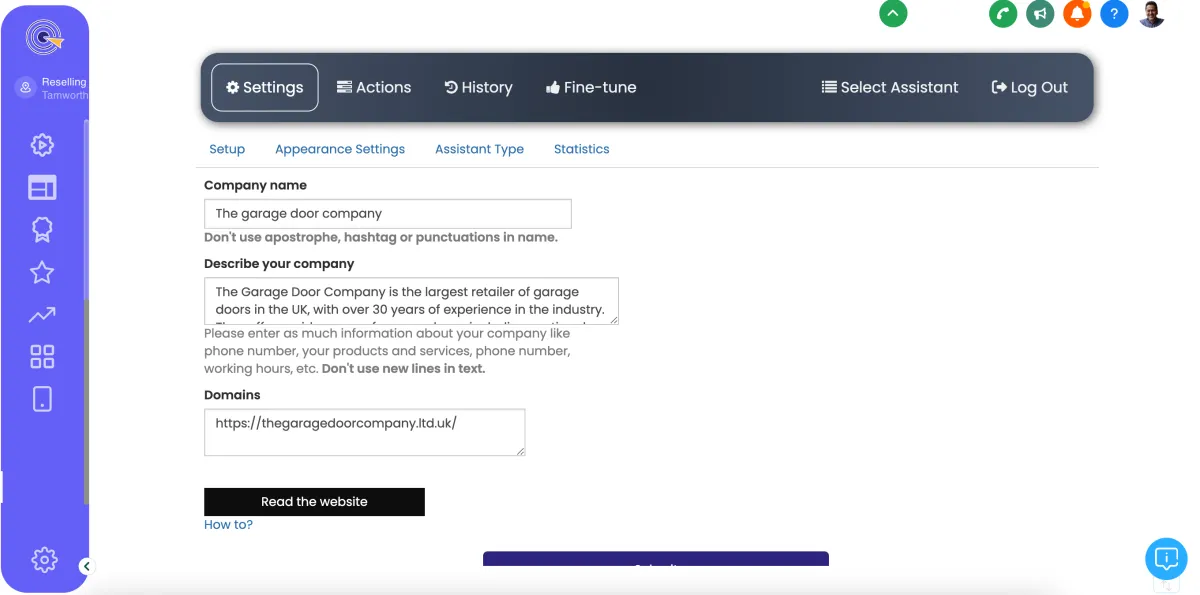Image resolution: width=1200 pixels, height=595 pixels.
Task: Click into the Domains textarea
Action: (x=364, y=432)
